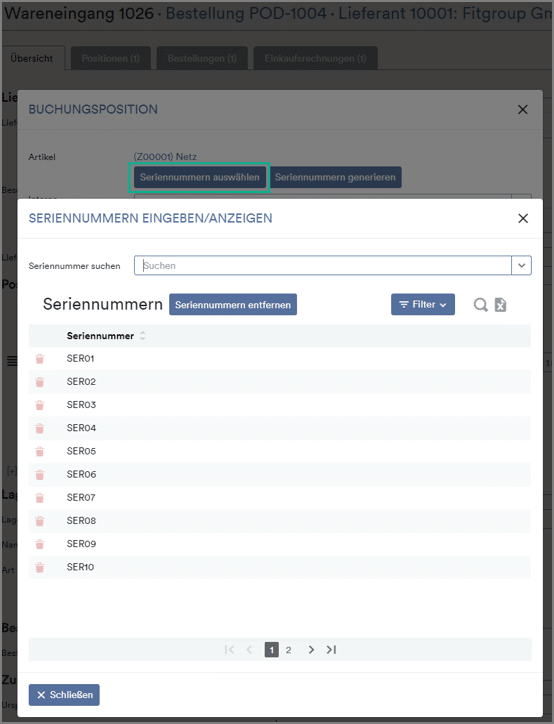The image size is (554, 724).
Task: Expand the Seriennummer suchen dropdown arrow
Action: pos(522,265)
